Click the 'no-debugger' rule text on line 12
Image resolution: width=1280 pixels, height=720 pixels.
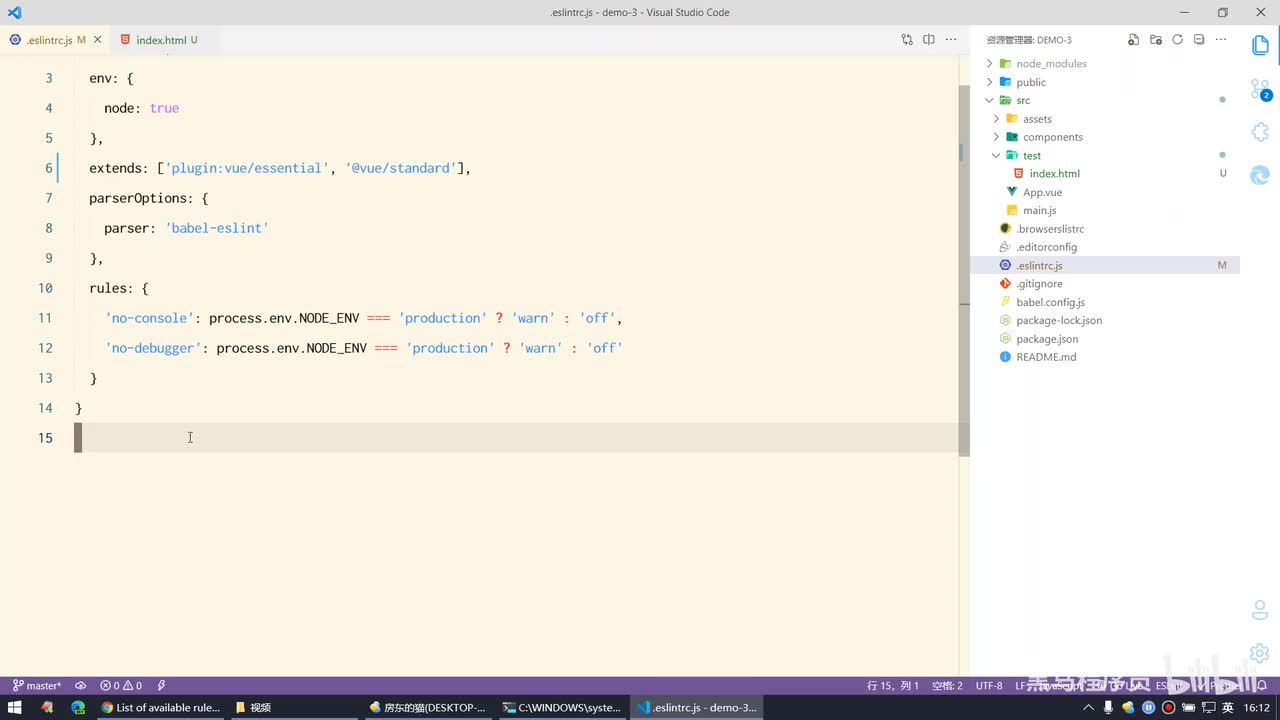point(153,348)
